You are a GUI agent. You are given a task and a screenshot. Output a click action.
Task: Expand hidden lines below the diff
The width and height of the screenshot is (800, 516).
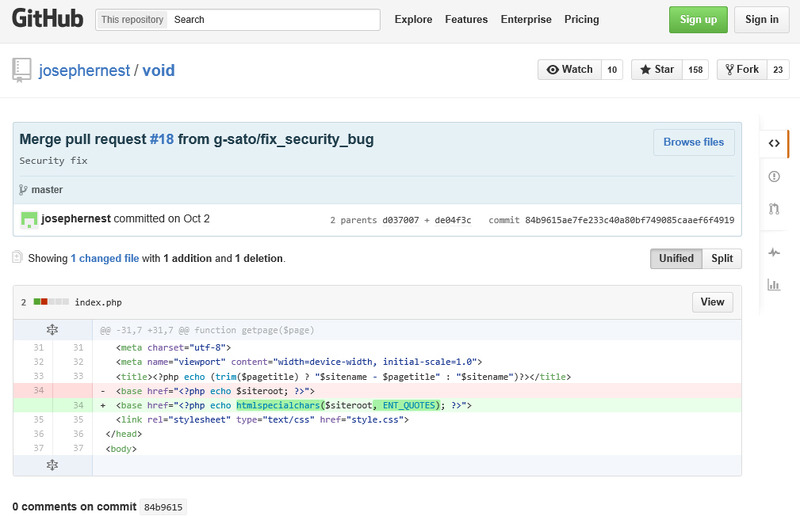(x=53, y=465)
